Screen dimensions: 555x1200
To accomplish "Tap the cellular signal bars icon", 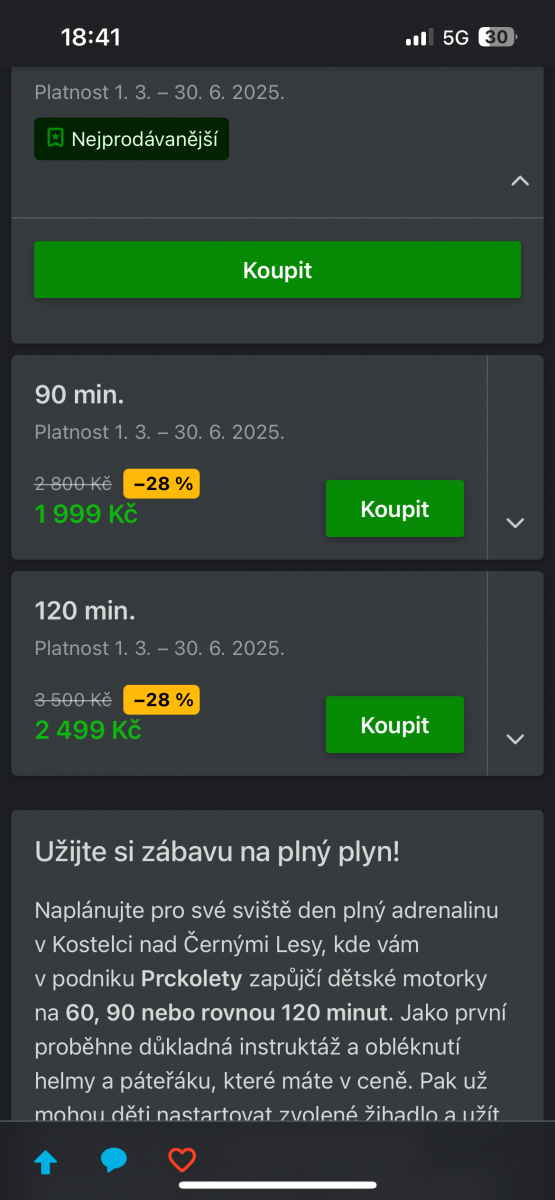I will pos(419,38).
